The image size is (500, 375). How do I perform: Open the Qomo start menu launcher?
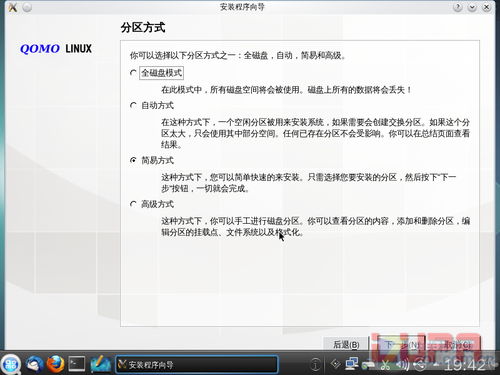tap(11, 364)
